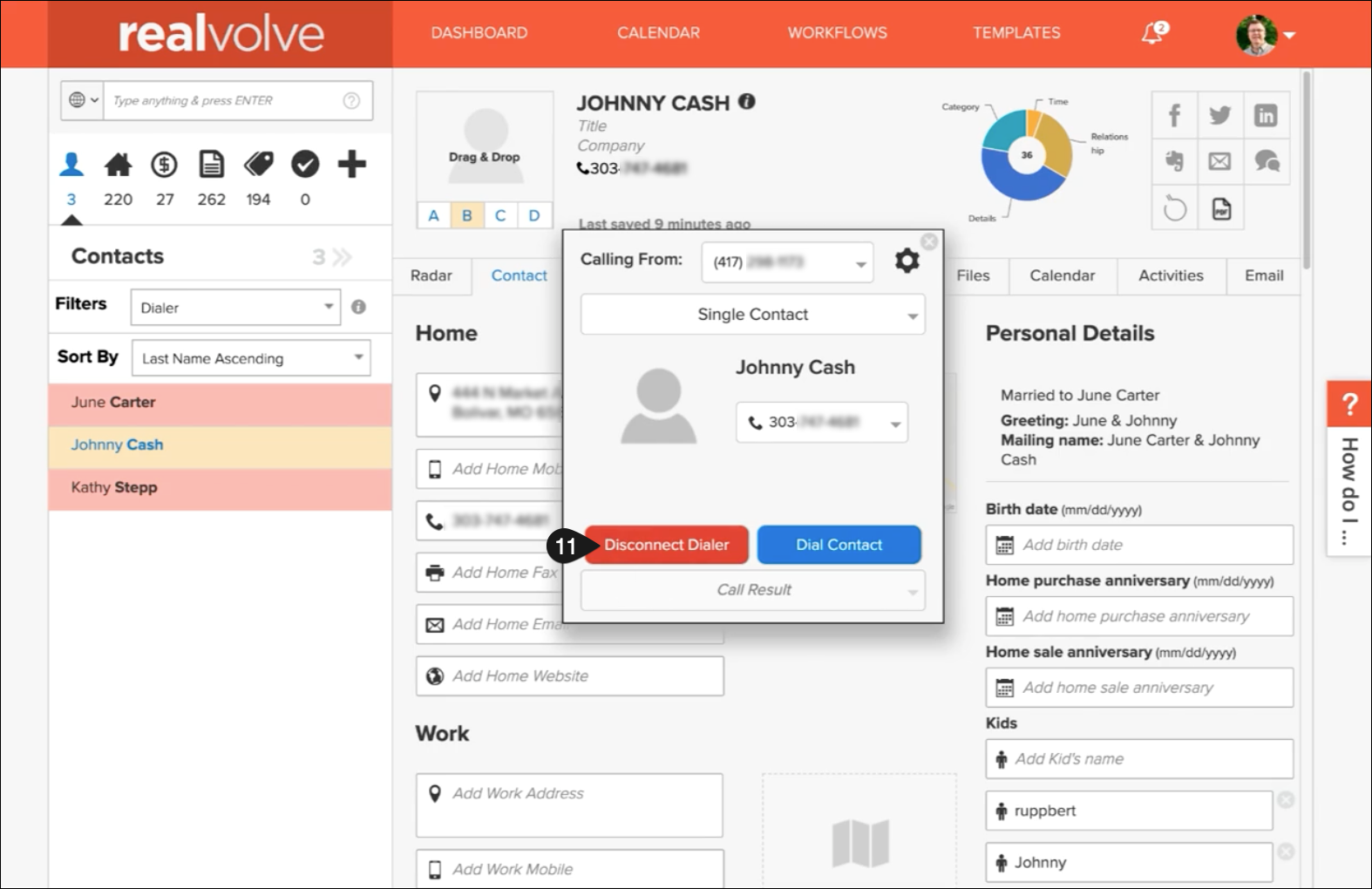This screenshot has width=1372, height=889.
Task: Click the LinkedIn icon
Action: (1265, 115)
